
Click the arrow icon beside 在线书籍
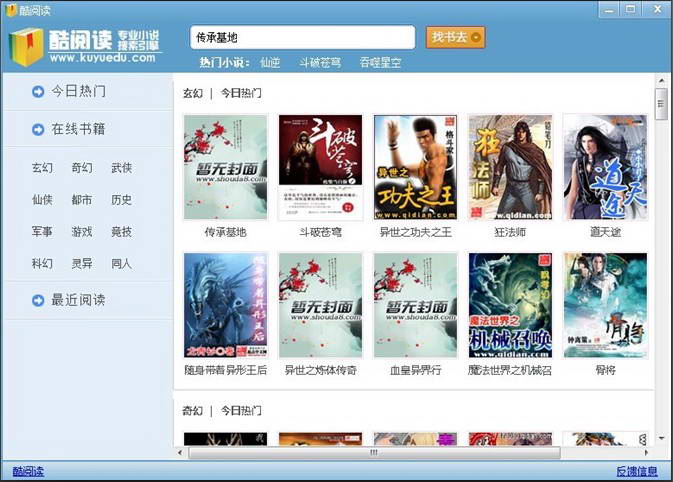[x=38, y=129]
